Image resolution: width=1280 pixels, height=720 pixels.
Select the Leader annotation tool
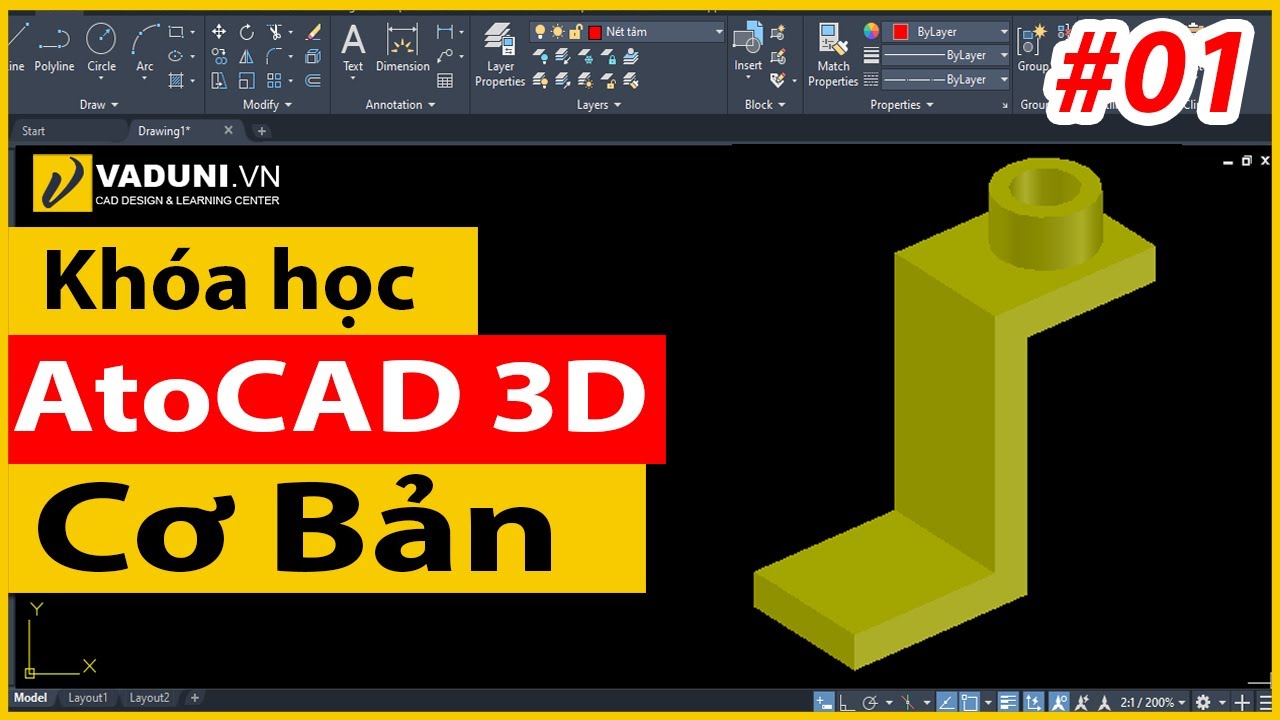(445, 56)
